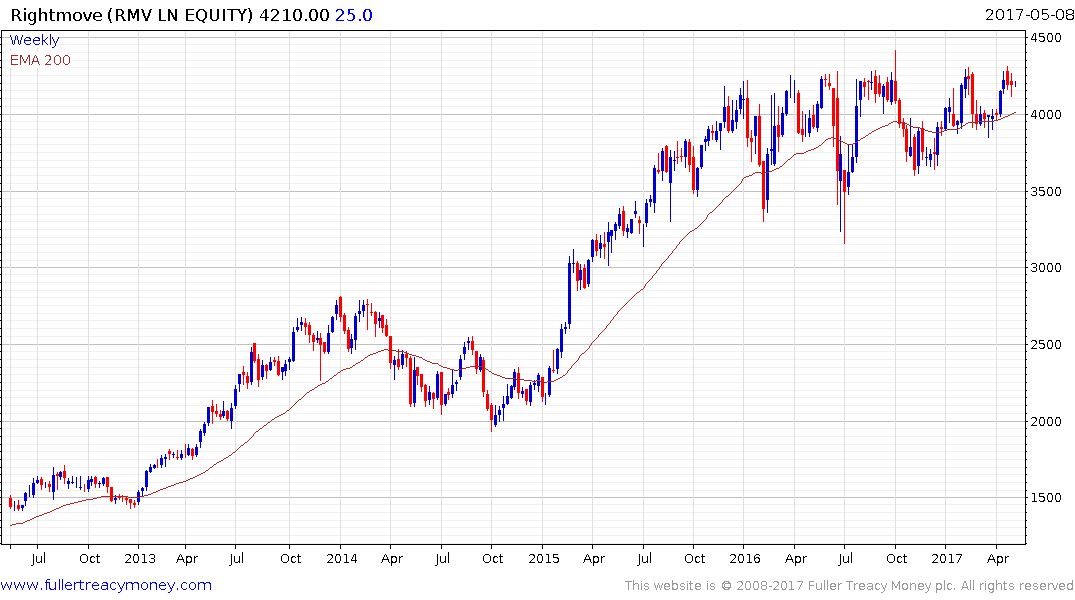Click the 2016 year label on time axis
This screenshot has width=1075, height=600.
[745, 558]
